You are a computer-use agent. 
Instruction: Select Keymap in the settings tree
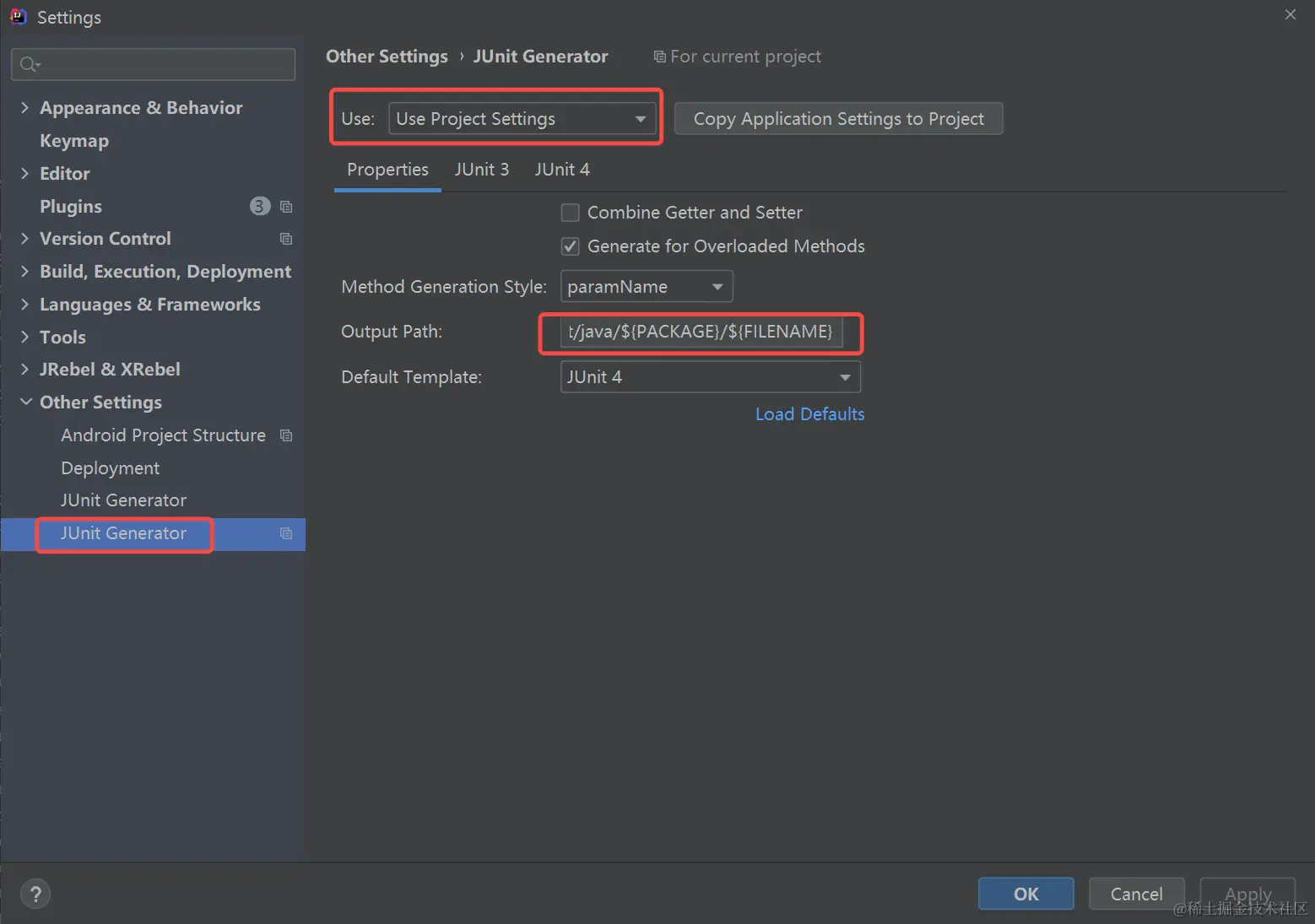point(74,141)
